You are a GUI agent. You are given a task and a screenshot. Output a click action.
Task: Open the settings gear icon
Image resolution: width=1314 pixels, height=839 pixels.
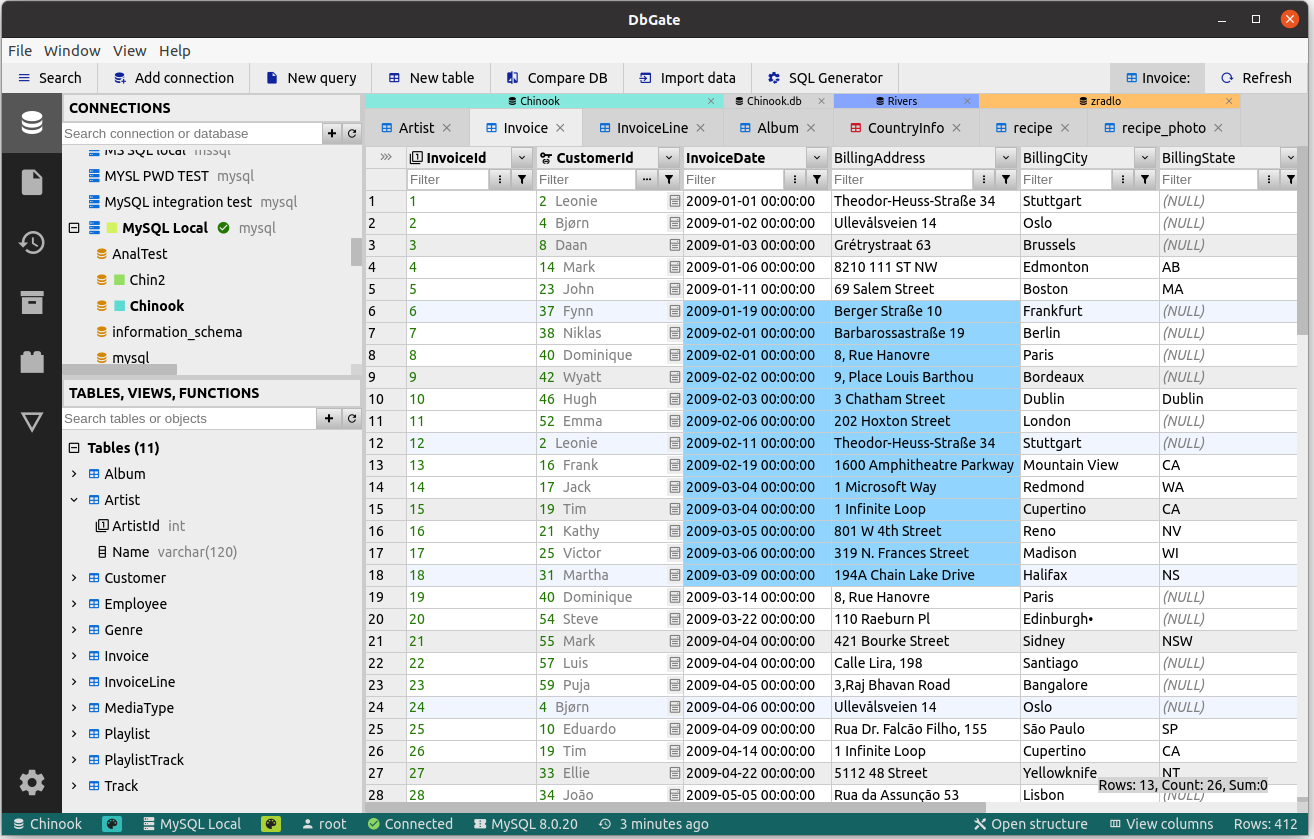[32, 782]
